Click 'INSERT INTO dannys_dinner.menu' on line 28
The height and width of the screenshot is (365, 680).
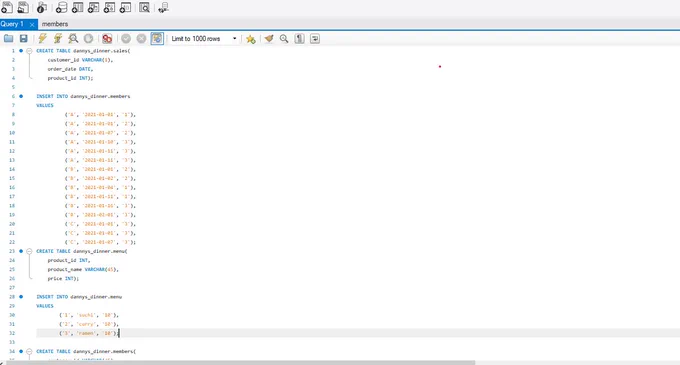click(79, 297)
